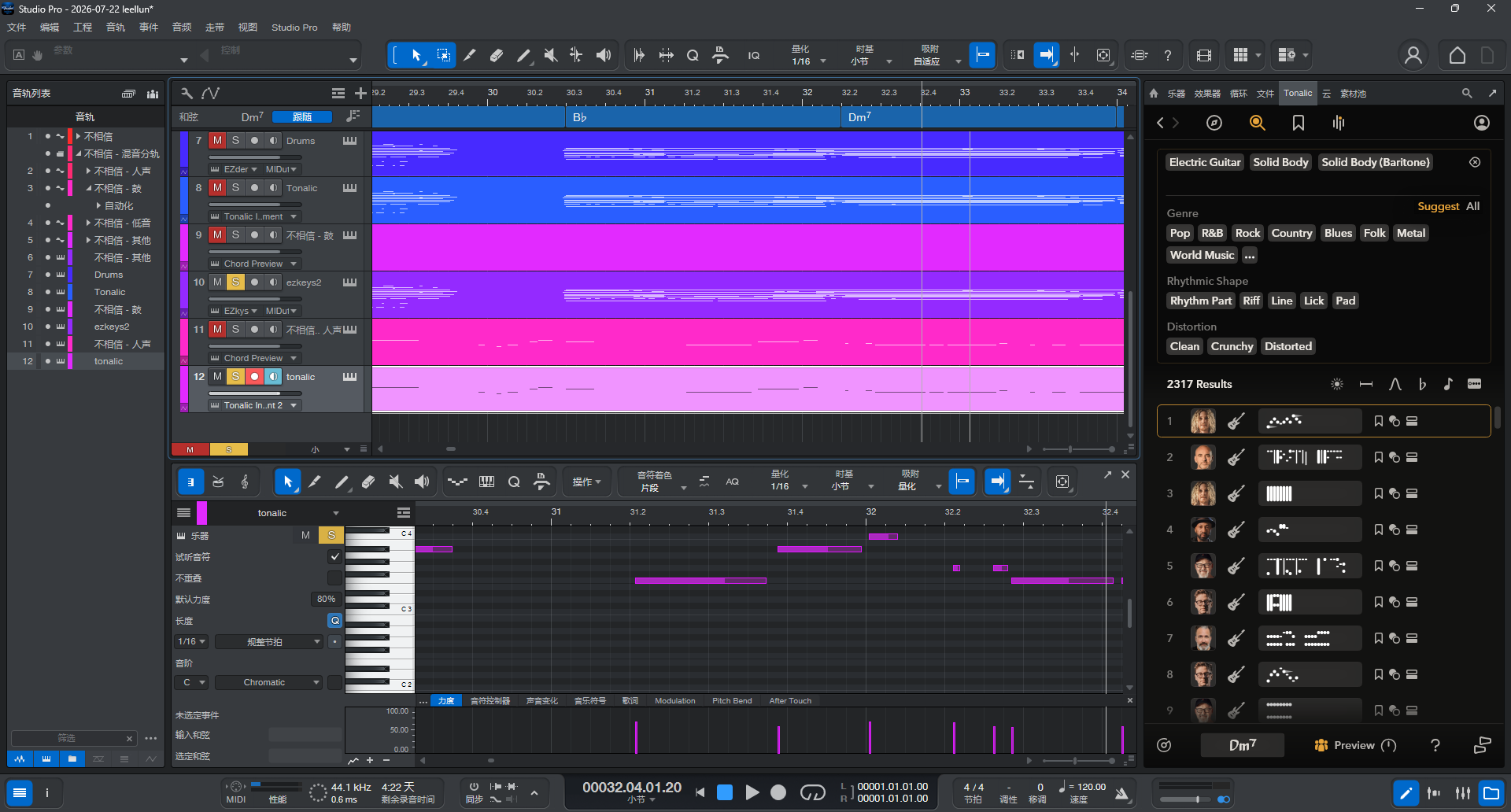Viewport: 1511px width, 812px height.
Task: Mute the Drums track 7
Action: [x=217, y=140]
